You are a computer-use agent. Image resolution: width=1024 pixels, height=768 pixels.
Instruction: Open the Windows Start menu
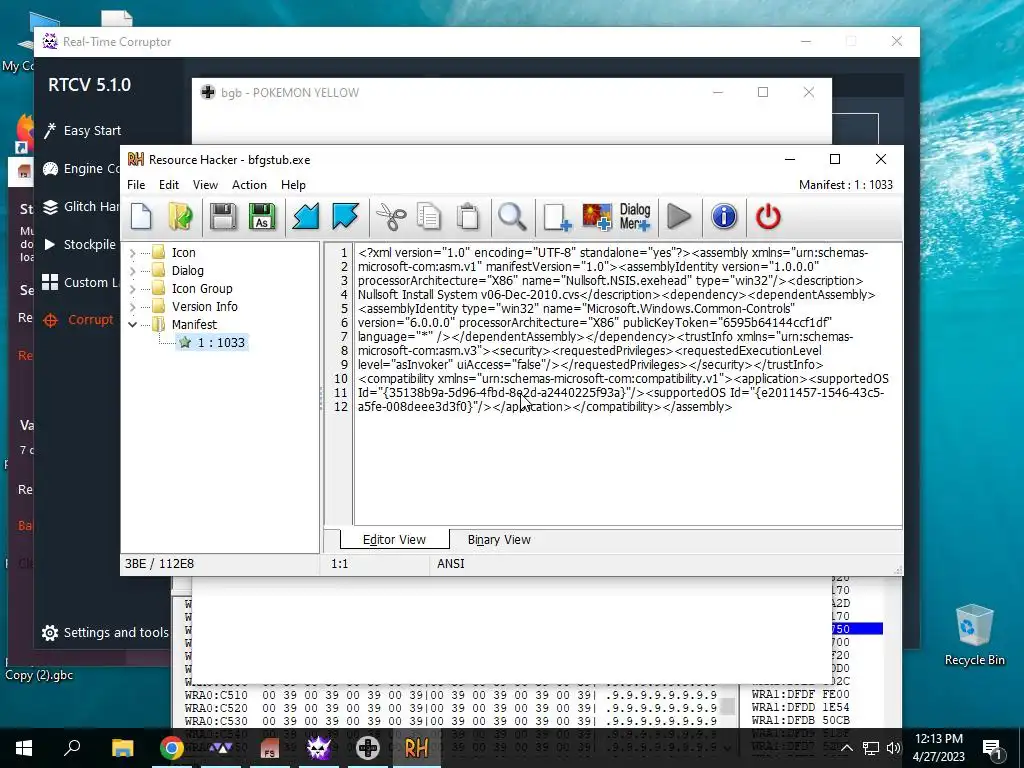(24, 747)
